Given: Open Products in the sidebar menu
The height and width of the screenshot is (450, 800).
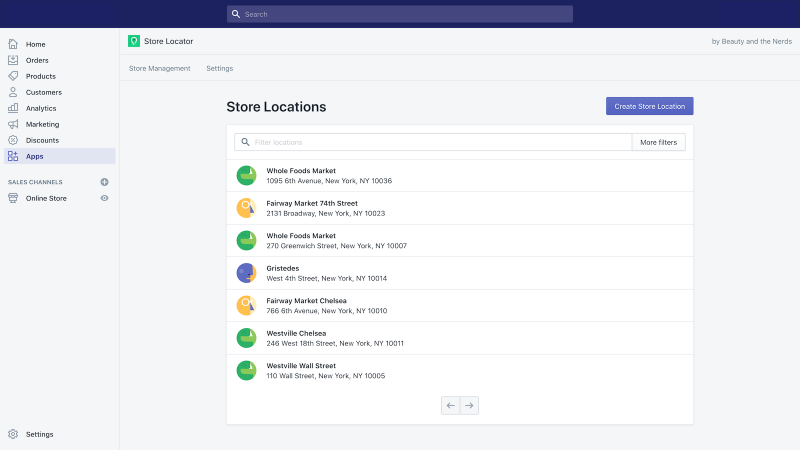Looking at the screenshot, I should click(x=60, y=76).
